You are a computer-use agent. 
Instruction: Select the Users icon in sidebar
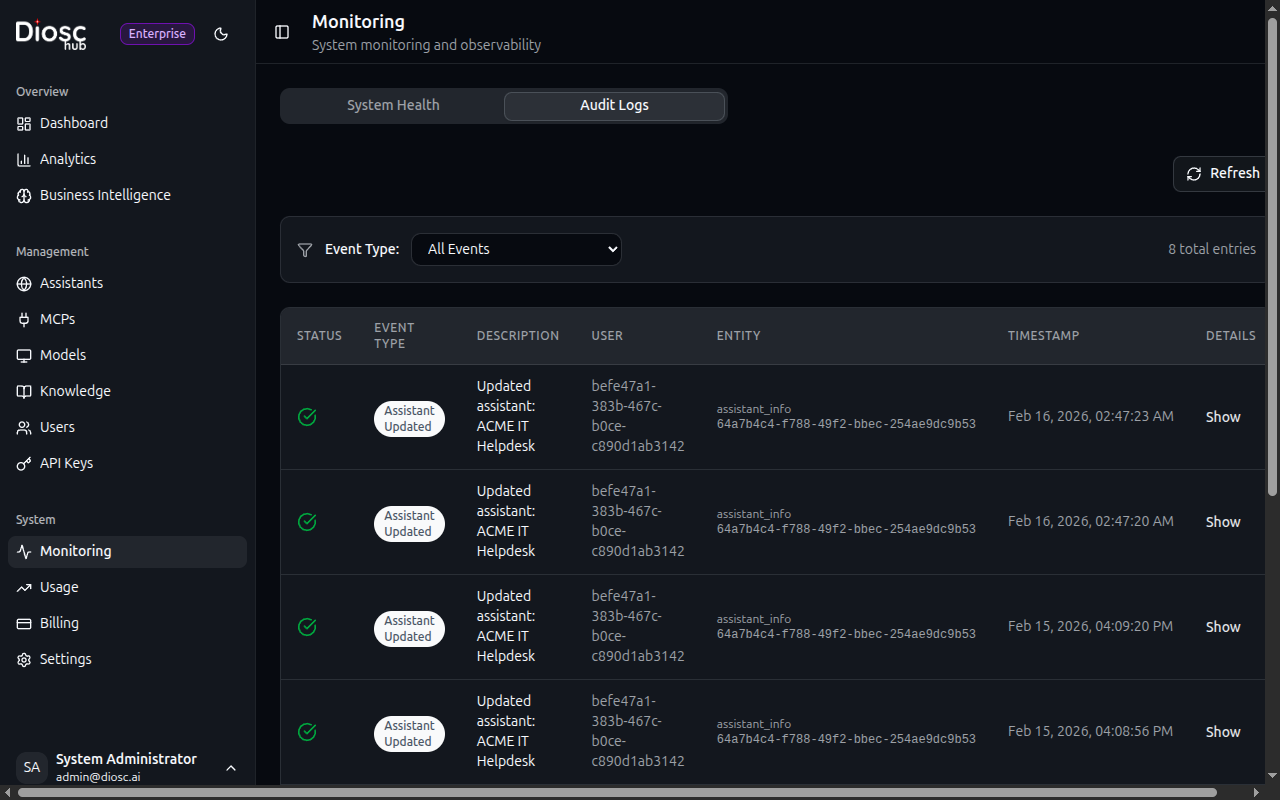(24, 427)
